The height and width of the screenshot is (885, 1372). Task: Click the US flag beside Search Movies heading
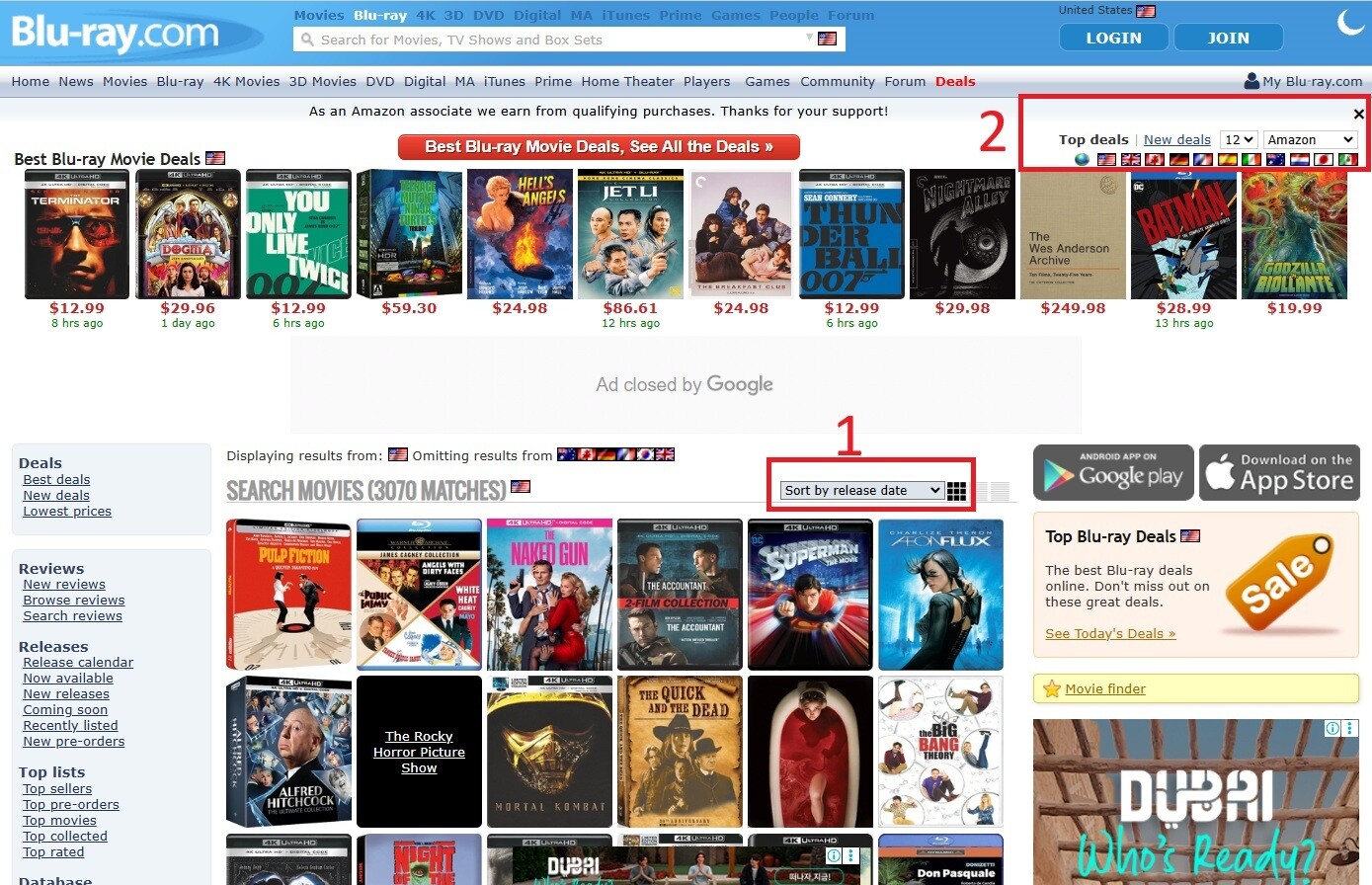[521, 487]
